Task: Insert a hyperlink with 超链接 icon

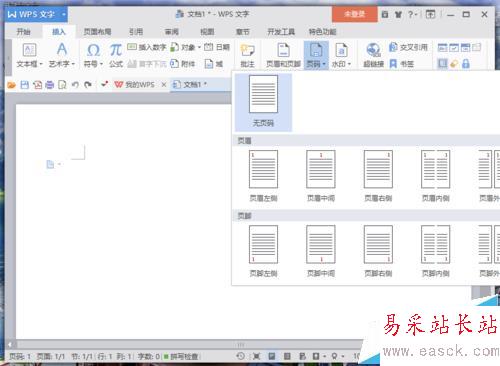Action: click(x=373, y=50)
